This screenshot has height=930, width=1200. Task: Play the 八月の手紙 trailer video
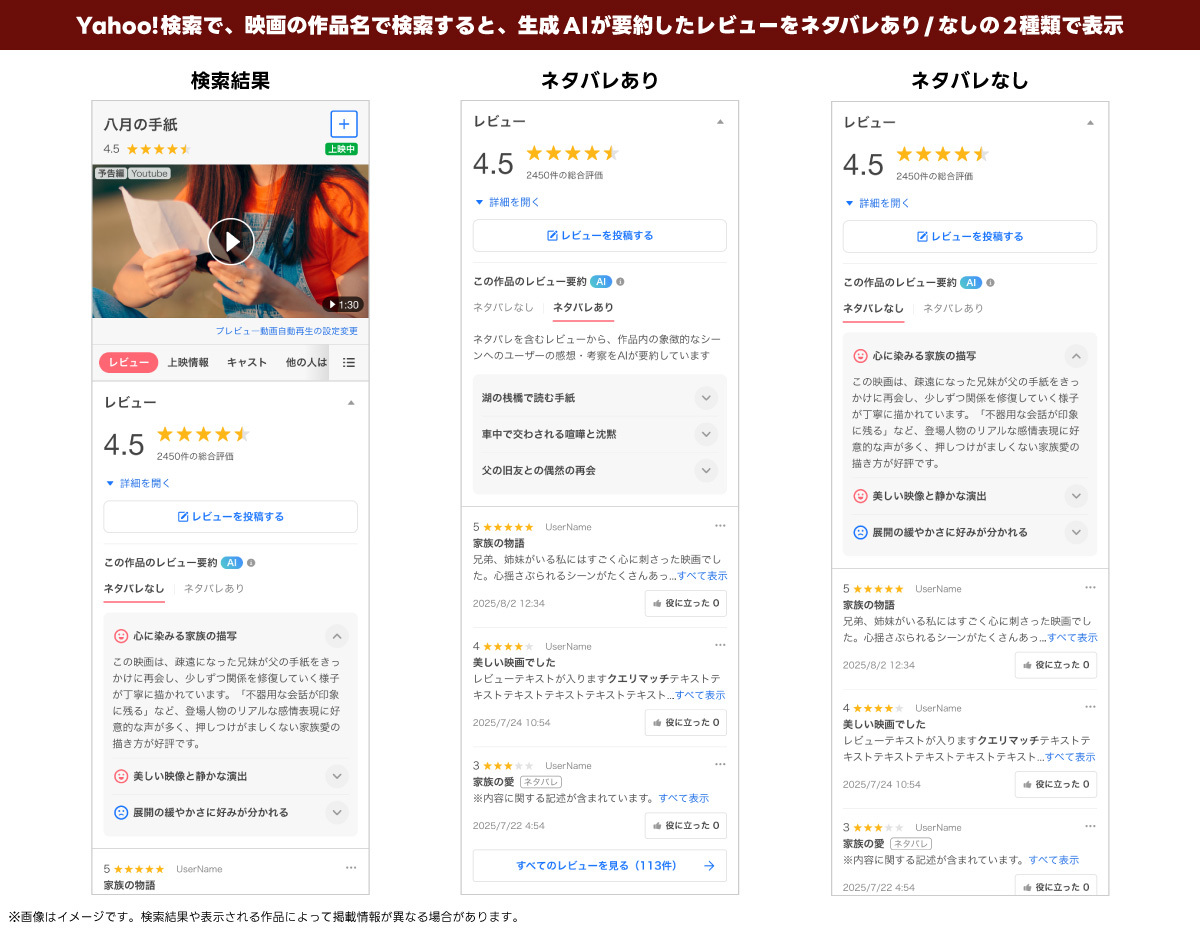[x=231, y=241]
